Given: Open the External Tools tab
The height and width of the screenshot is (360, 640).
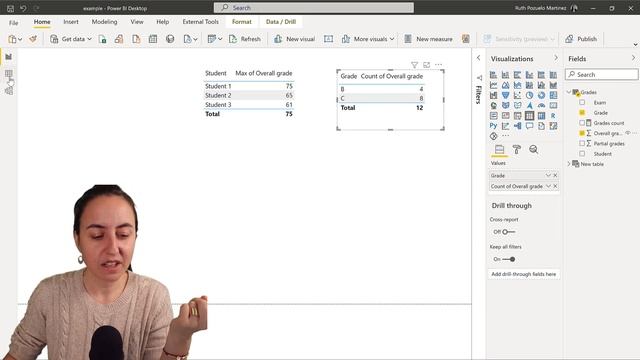Looking at the screenshot, I should pos(200,22).
